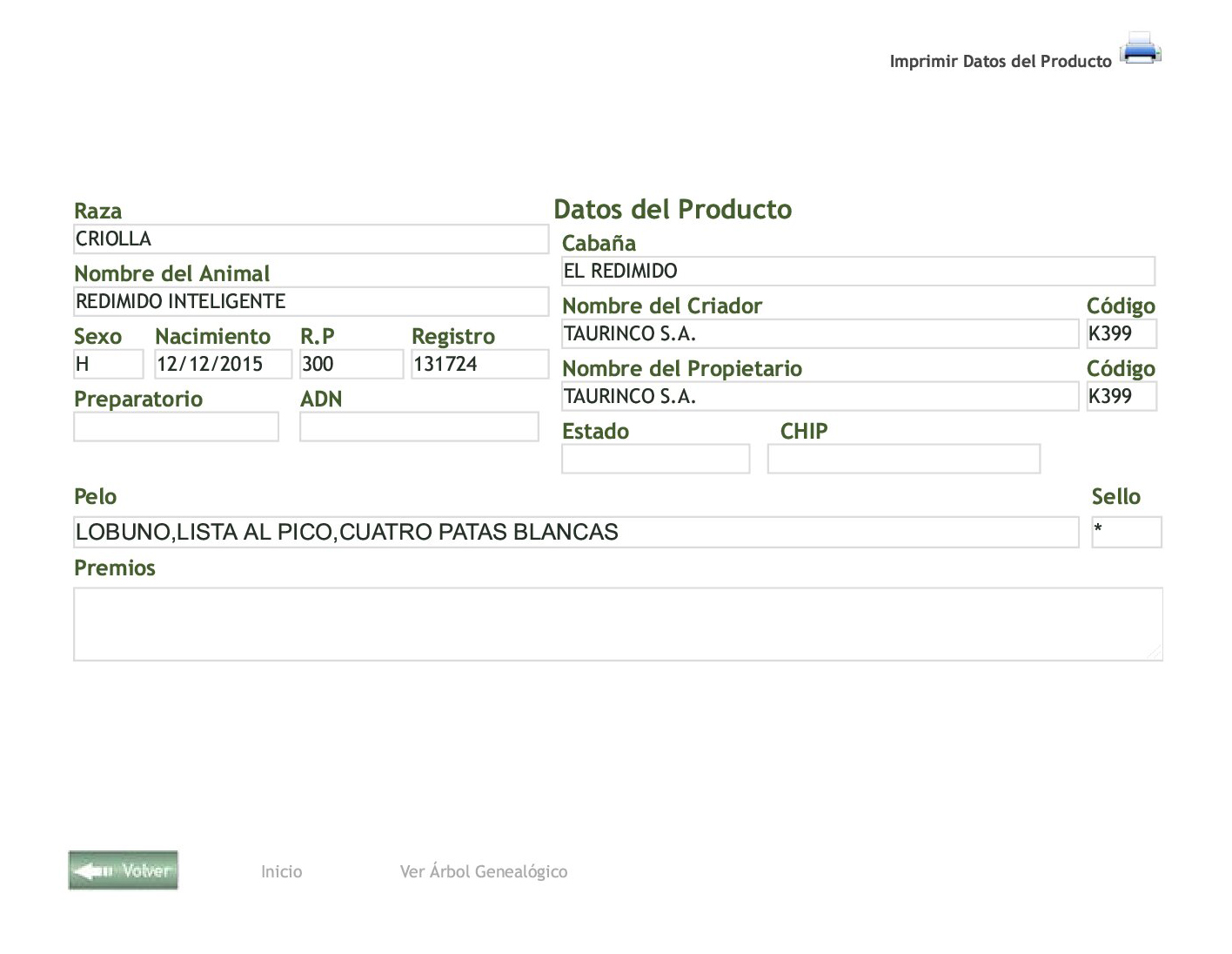1232x954 pixels.
Task: Click the printer icon to print
Action: 1141,49
